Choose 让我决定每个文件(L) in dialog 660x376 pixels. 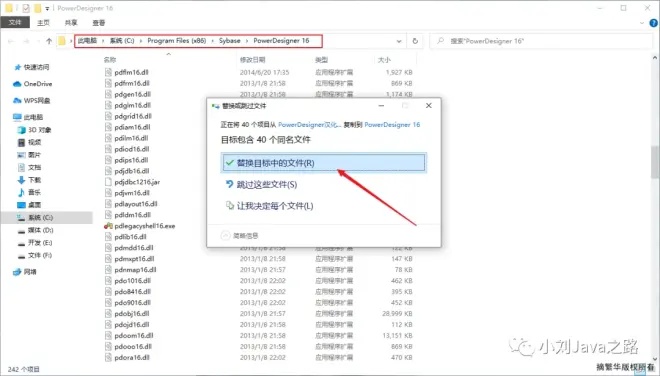point(275,206)
